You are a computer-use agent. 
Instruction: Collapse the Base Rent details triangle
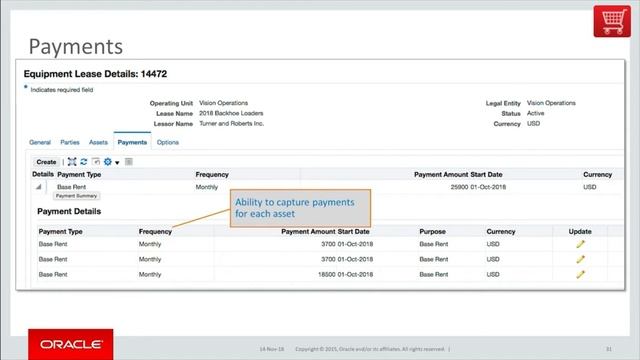coord(39,187)
